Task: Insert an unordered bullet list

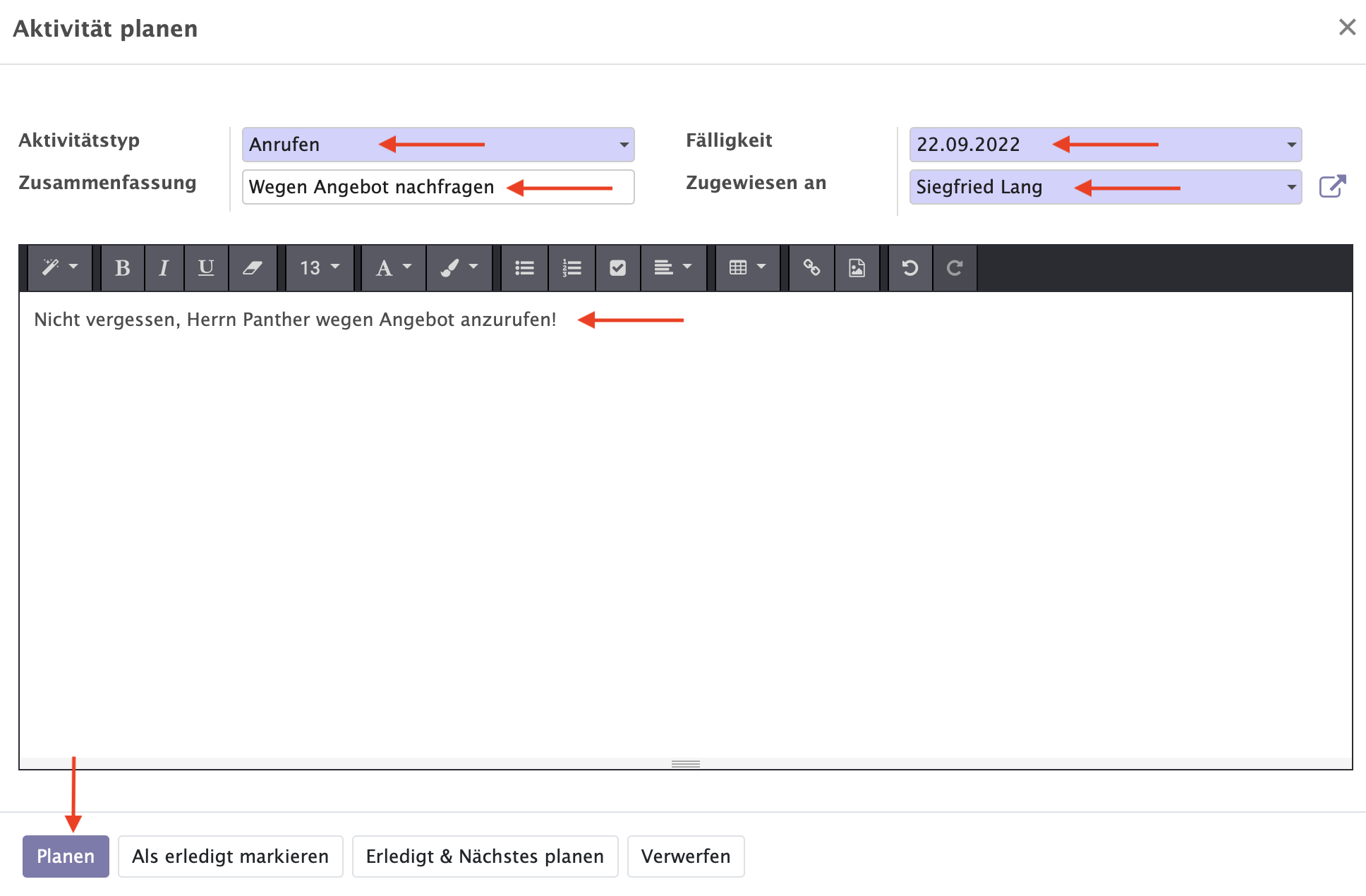Action: pyautogui.click(x=524, y=268)
